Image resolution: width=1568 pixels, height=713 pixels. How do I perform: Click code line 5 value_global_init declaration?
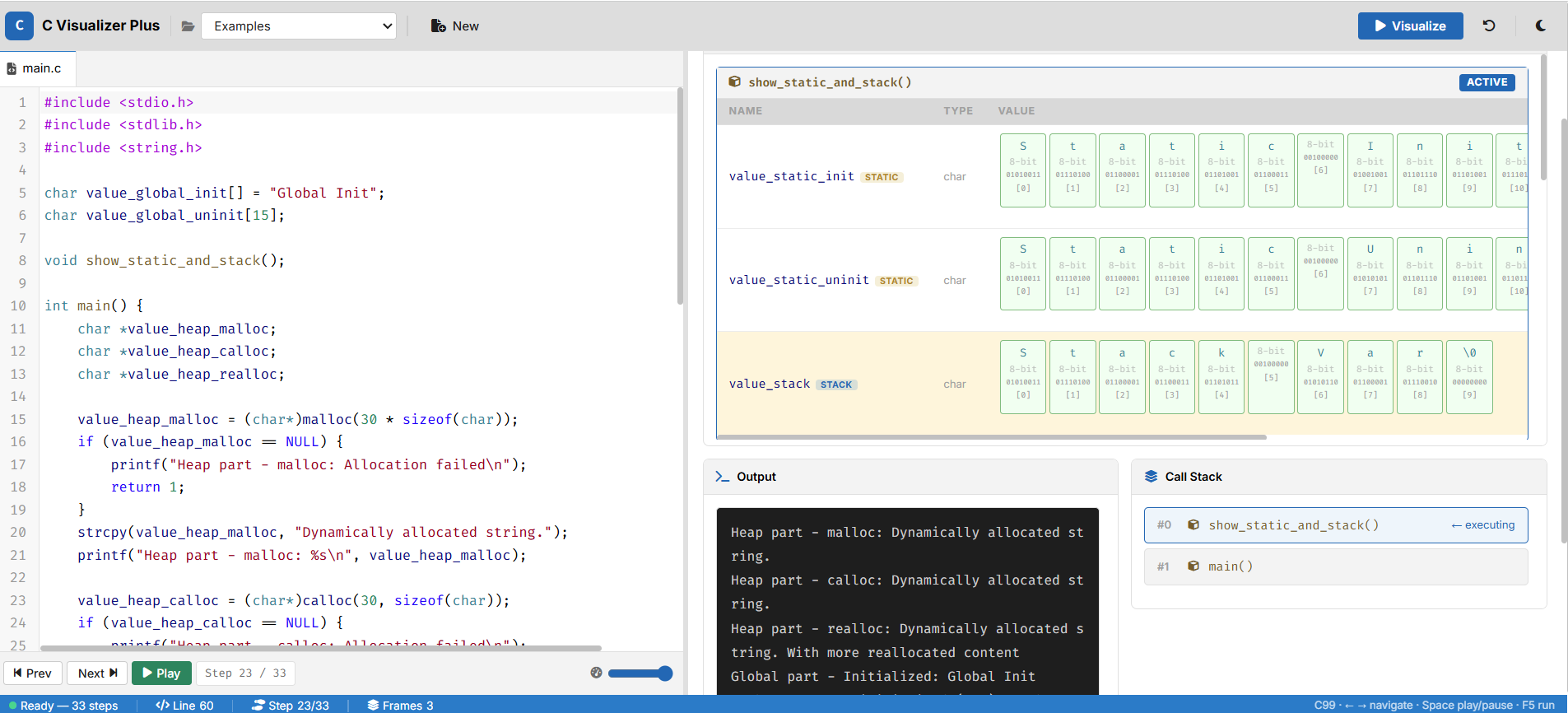214,193
